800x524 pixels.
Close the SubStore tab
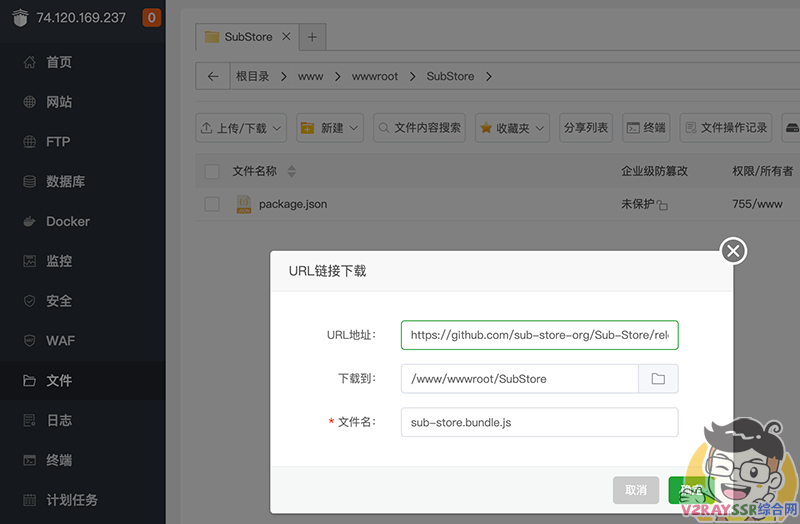(286, 37)
